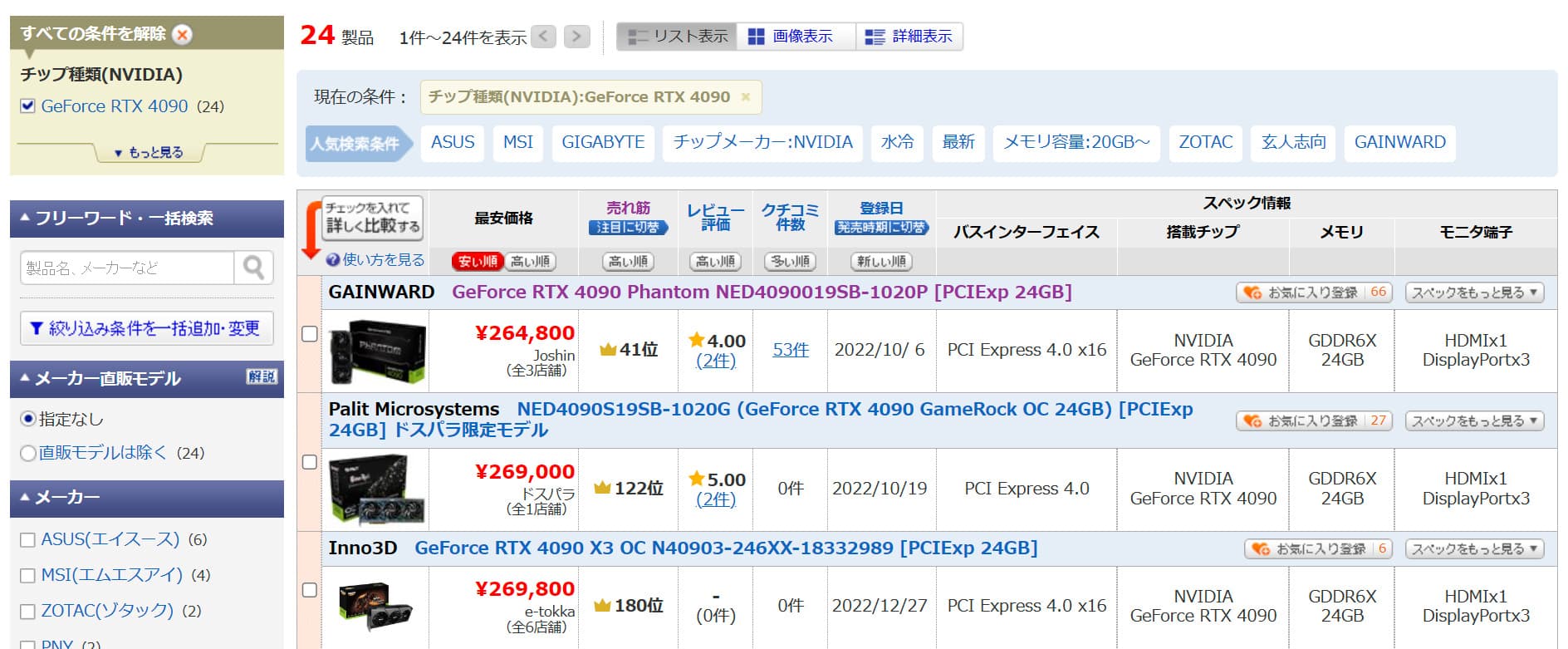
Task: Open Palit GameRock OC card thumbnail
Action: (378, 489)
